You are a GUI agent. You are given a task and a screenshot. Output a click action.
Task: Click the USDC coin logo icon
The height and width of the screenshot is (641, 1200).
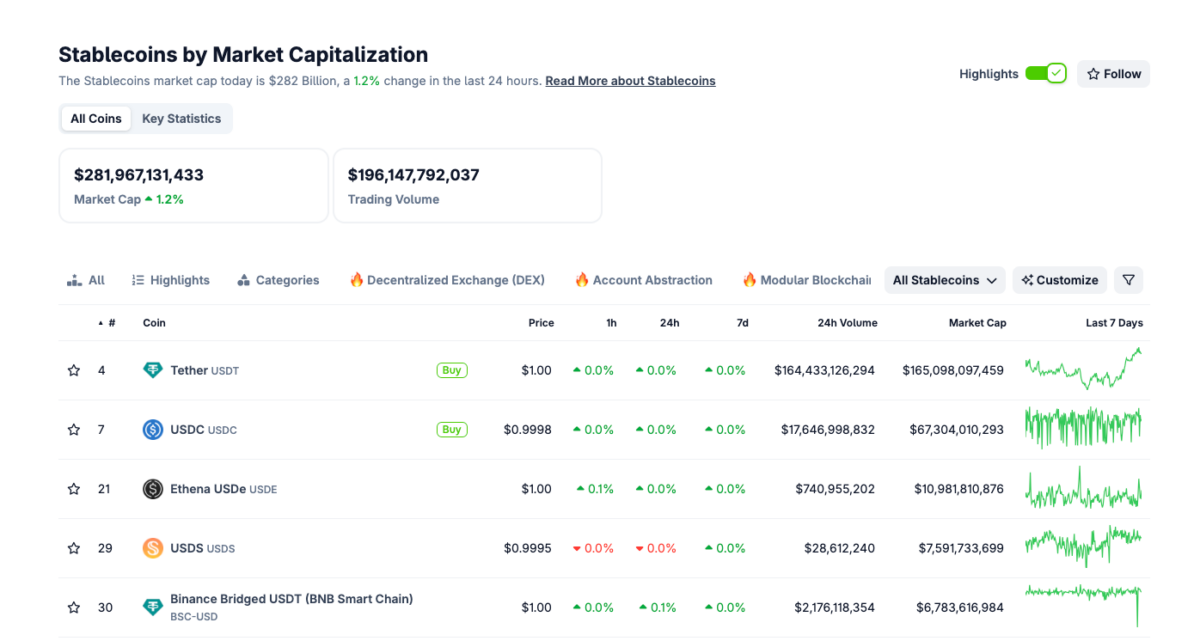click(152, 430)
